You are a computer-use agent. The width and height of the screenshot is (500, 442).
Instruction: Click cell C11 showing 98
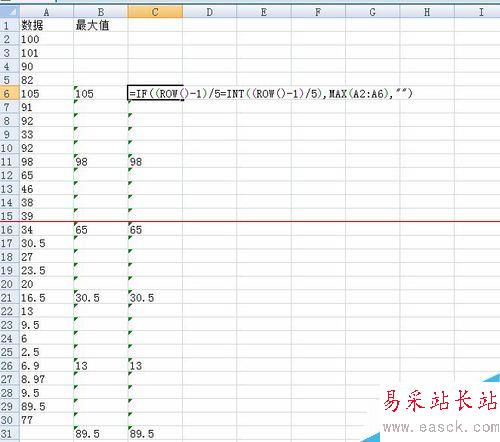155,162
